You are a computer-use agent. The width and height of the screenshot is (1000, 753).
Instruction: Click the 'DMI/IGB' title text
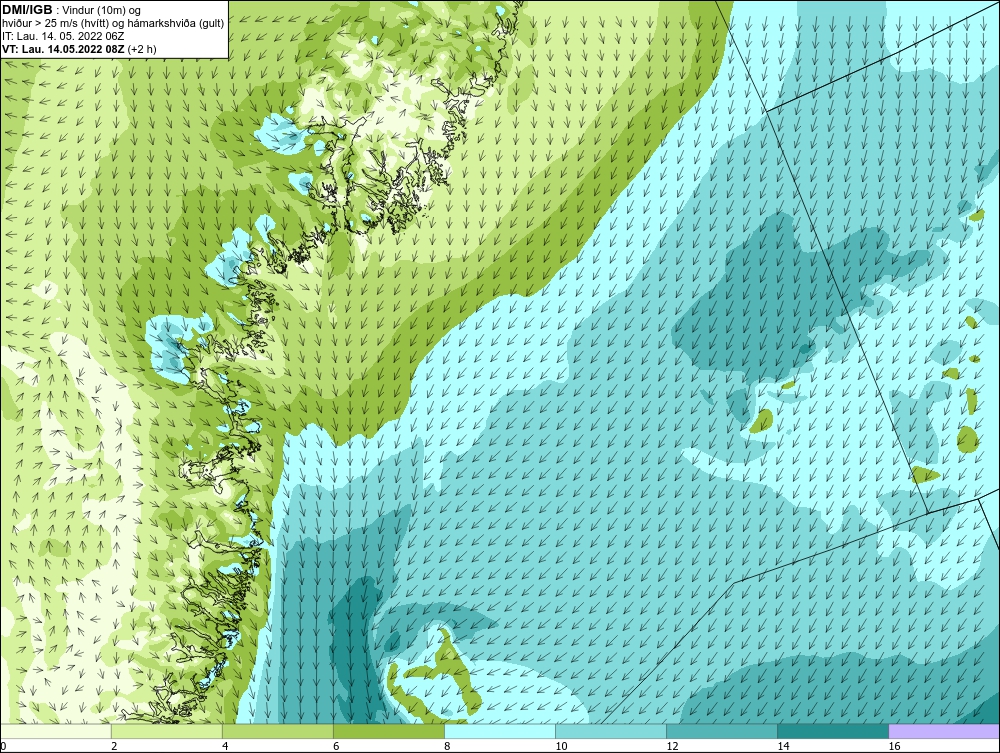(x=27, y=10)
